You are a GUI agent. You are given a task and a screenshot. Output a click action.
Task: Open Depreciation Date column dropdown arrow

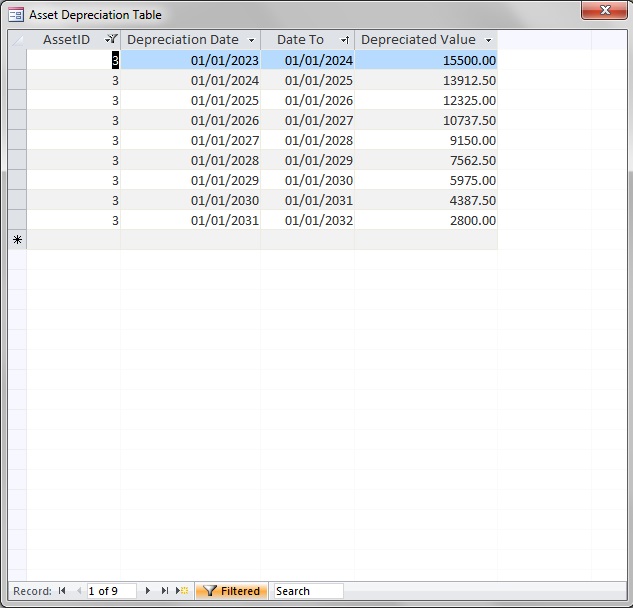point(251,41)
